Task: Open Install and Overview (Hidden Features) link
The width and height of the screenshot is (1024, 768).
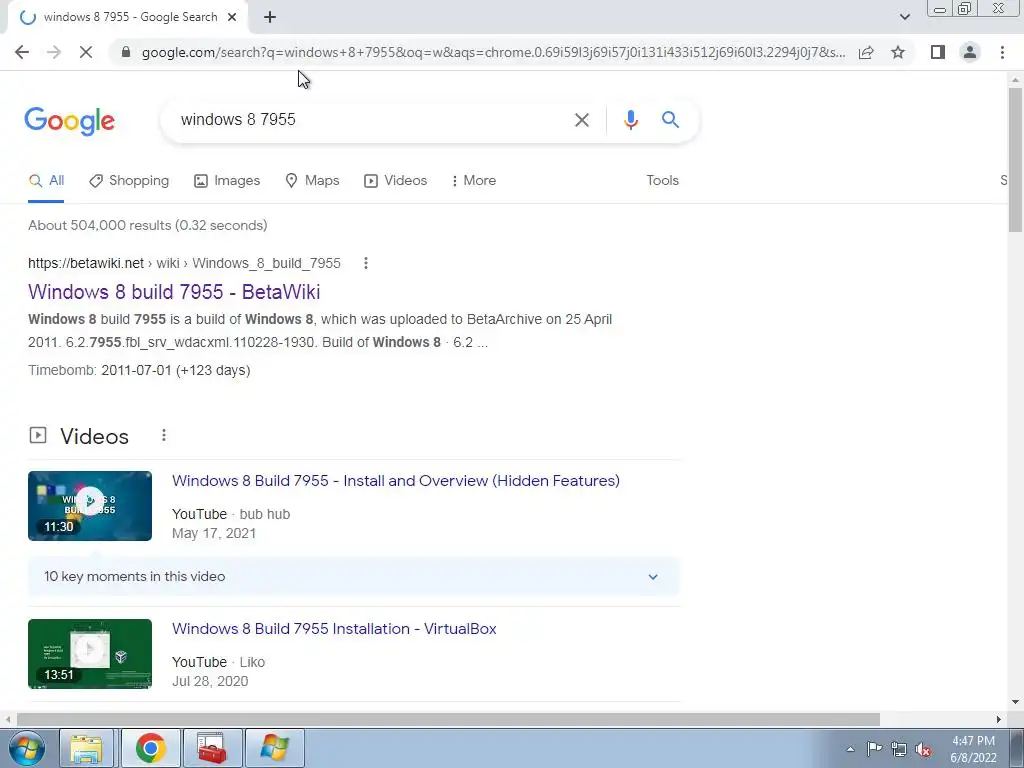Action: point(396,481)
